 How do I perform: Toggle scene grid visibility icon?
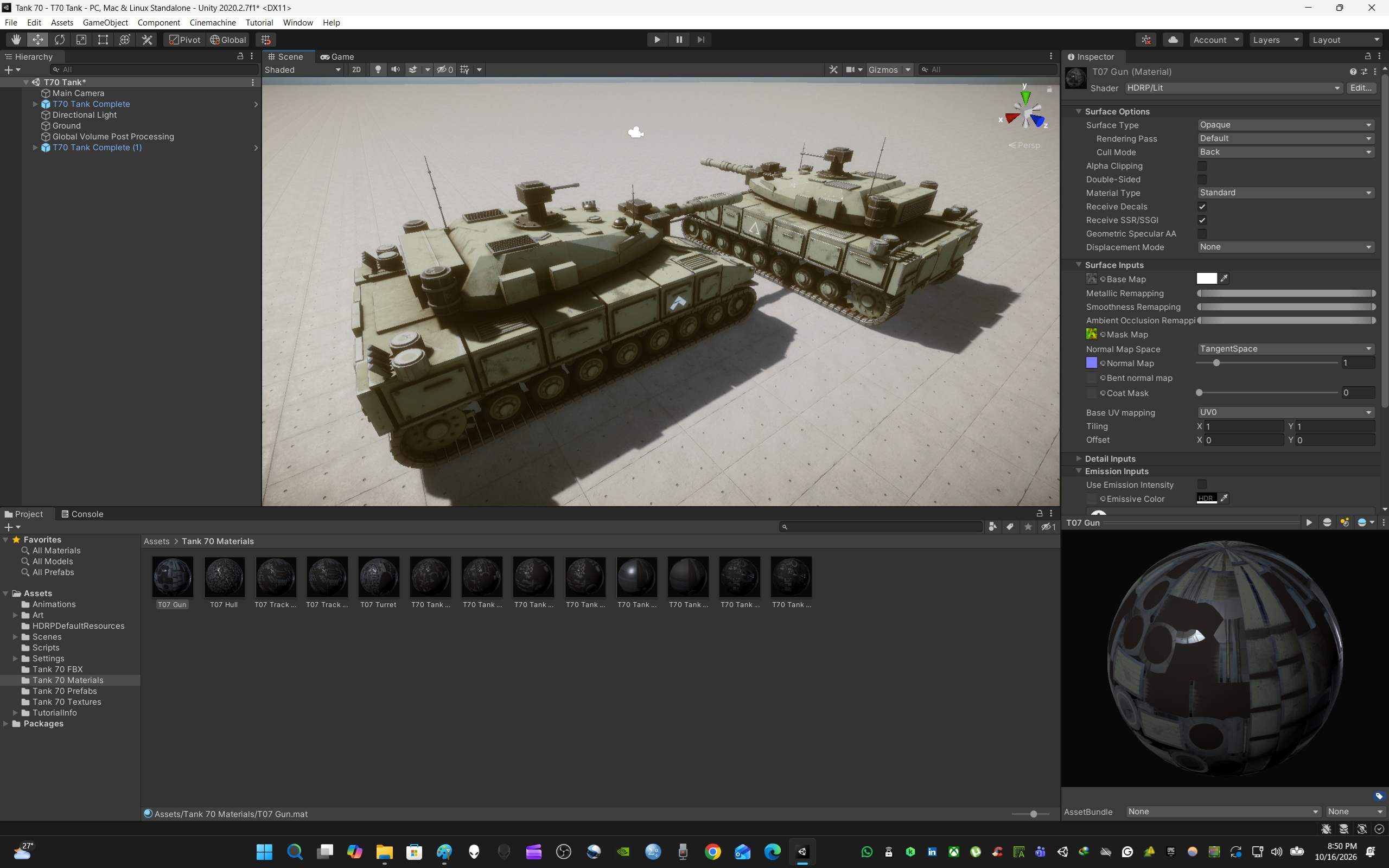tap(464, 69)
